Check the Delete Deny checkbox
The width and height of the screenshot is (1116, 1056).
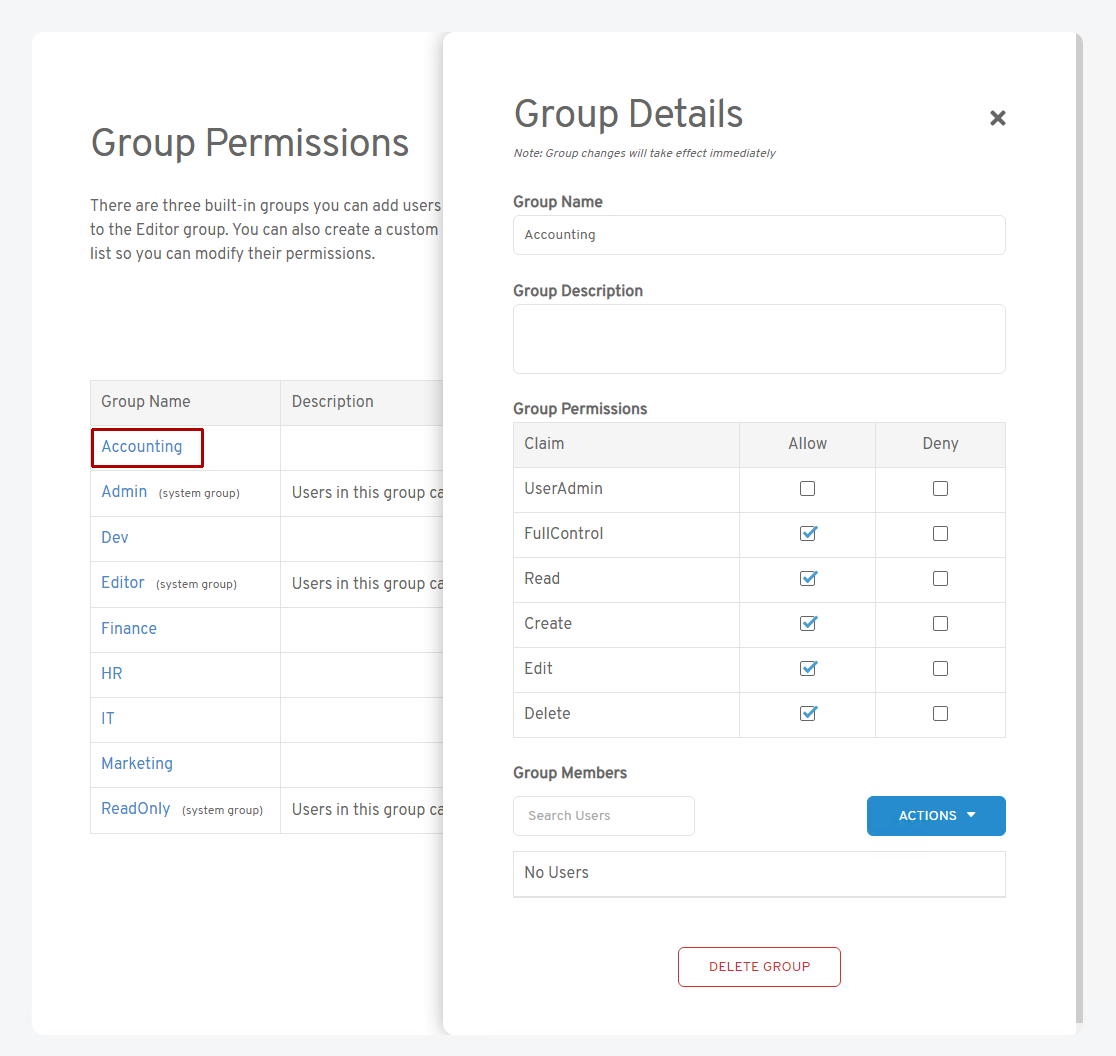point(940,714)
